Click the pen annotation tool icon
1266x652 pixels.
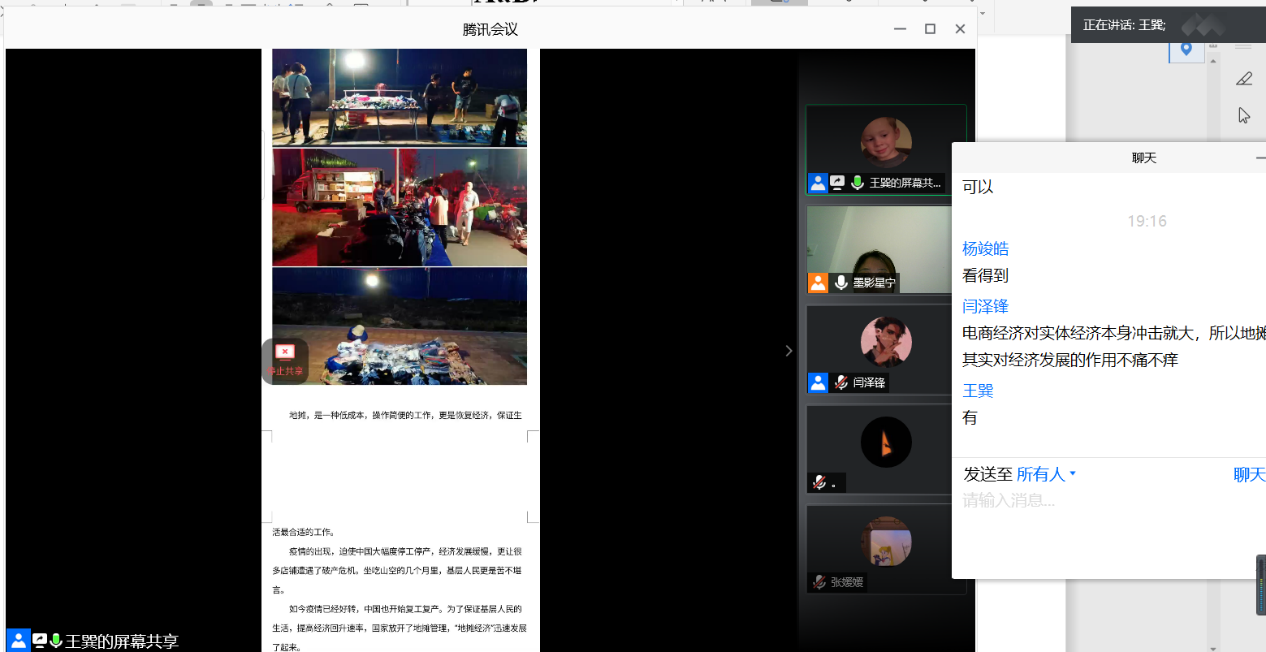[1243, 79]
